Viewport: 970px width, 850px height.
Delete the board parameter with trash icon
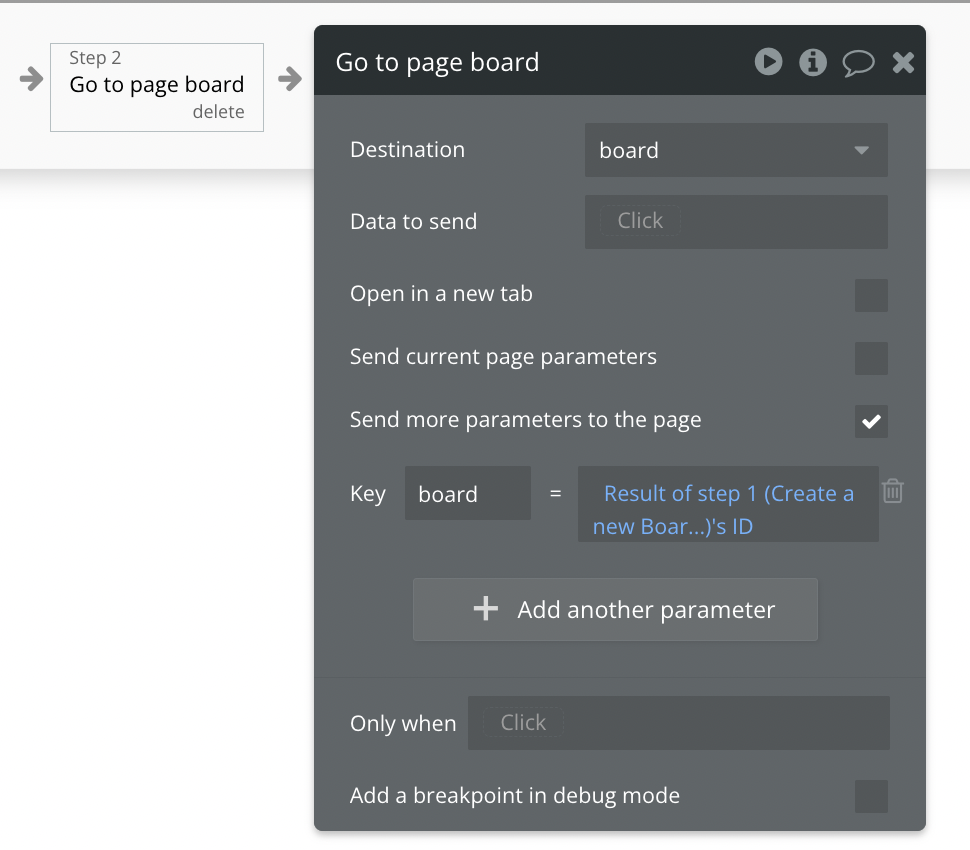tap(893, 491)
